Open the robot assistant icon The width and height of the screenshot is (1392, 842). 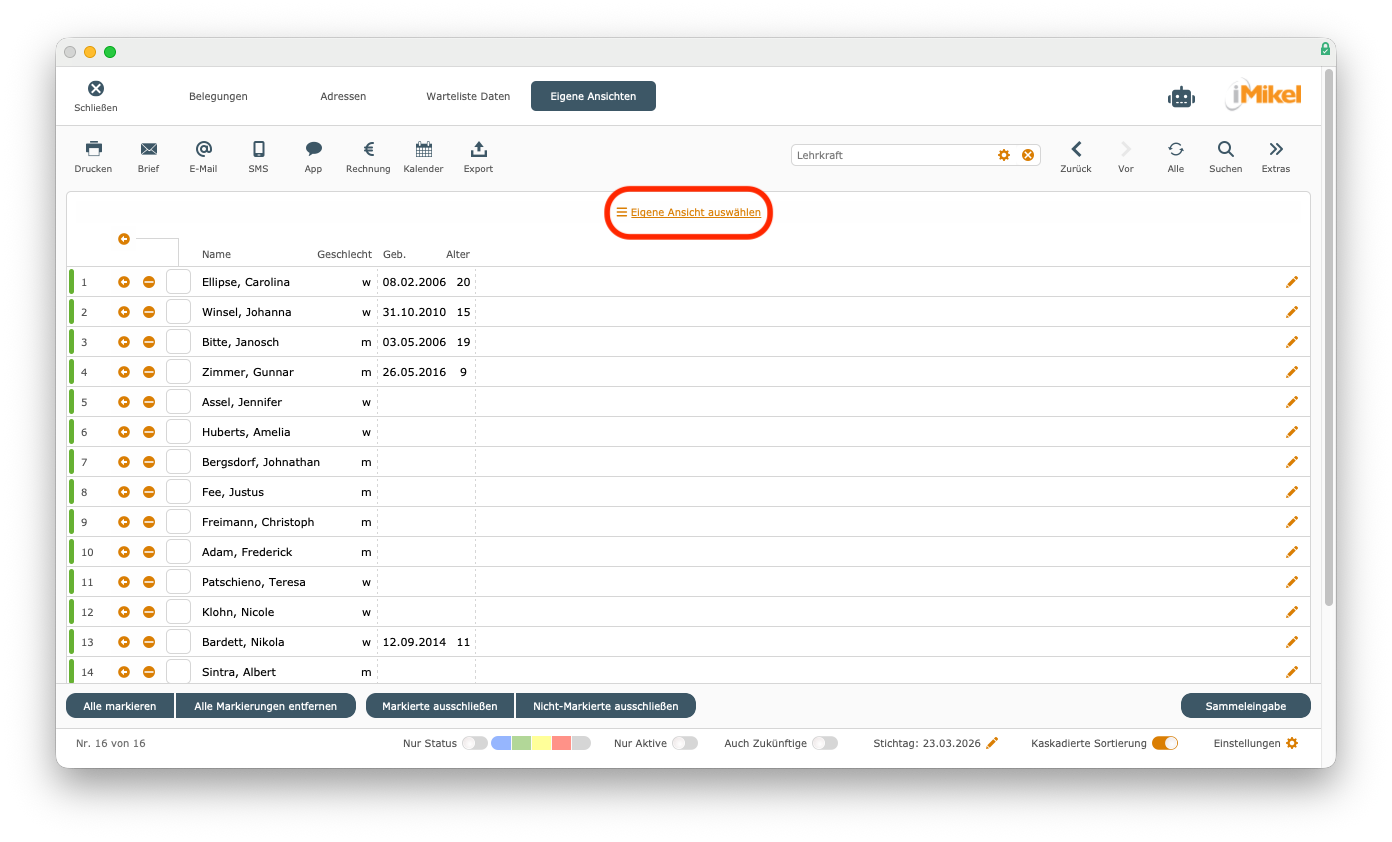pos(1181,97)
